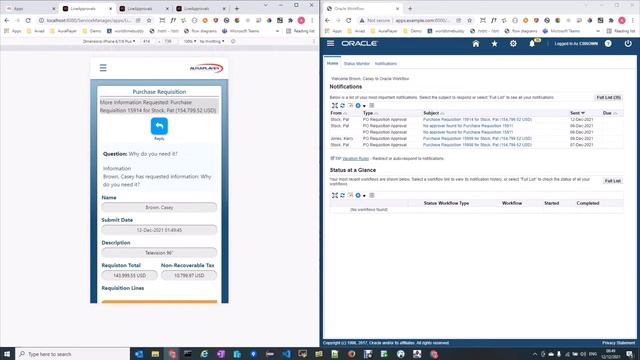Click Oracle Logout power icon
Image resolution: width=640 pixels, height=360 pixels.
click(628, 43)
